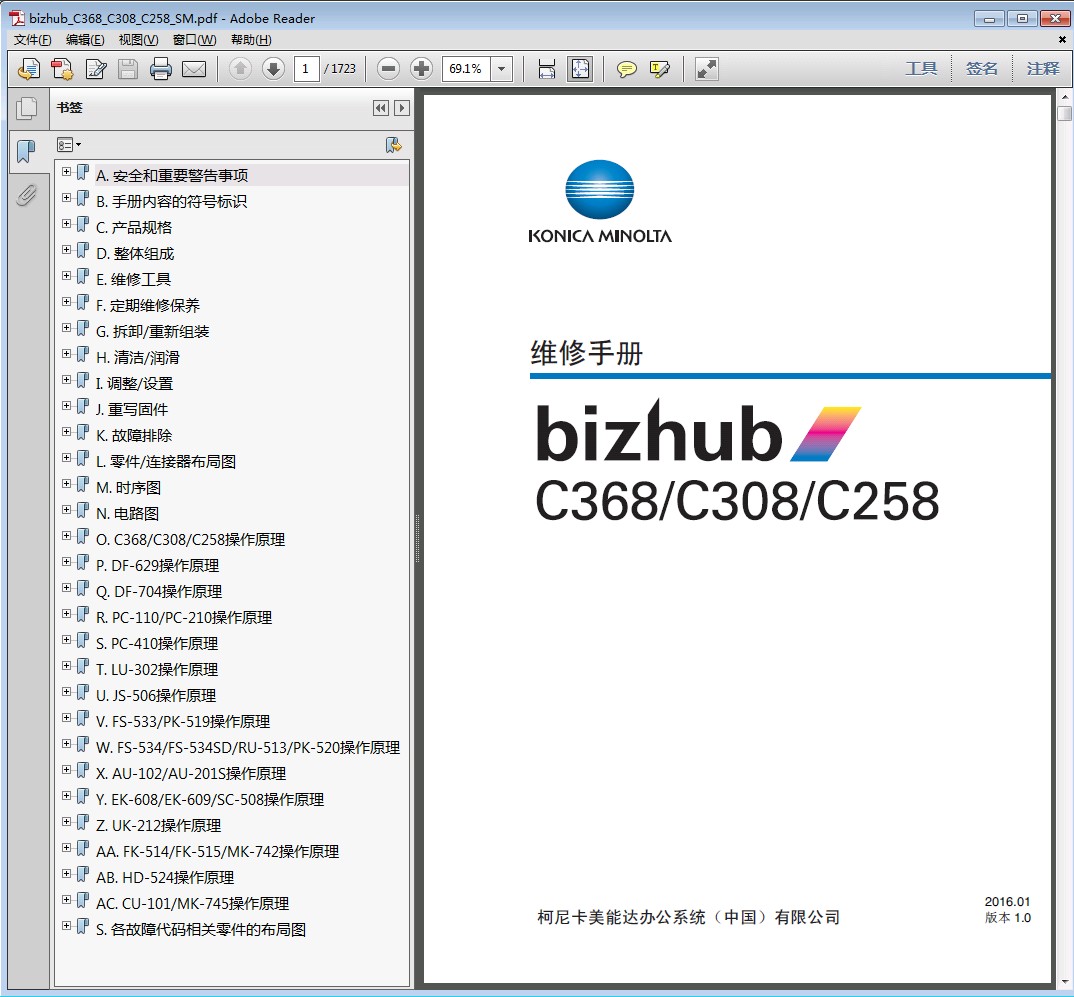1074x997 pixels.
Task: Go to previous page arrow
Action: [240, 68]
